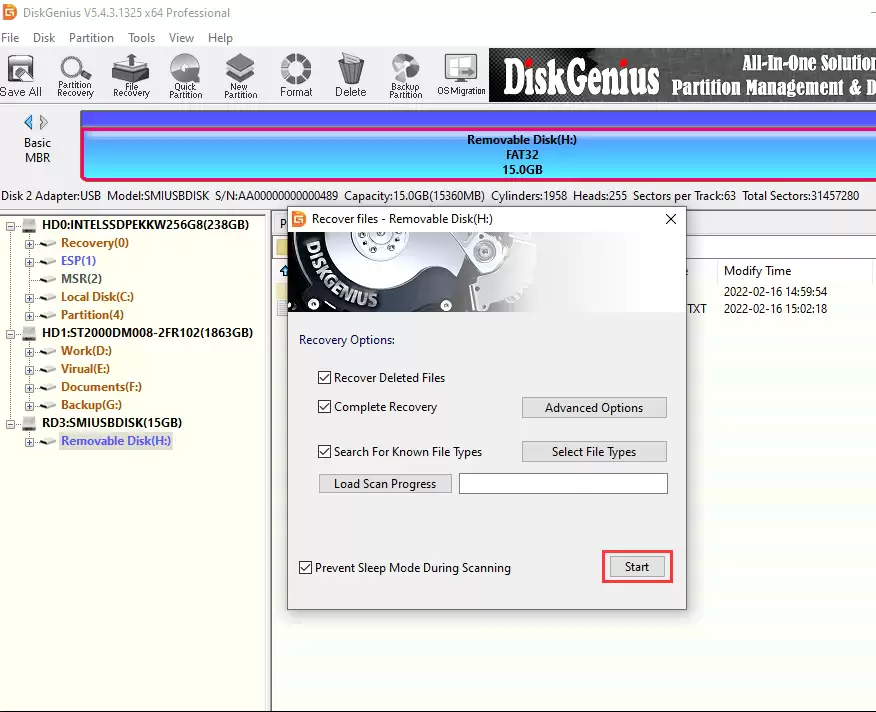
Task: Open the Backup Partition tool
Action: point(405,75)
